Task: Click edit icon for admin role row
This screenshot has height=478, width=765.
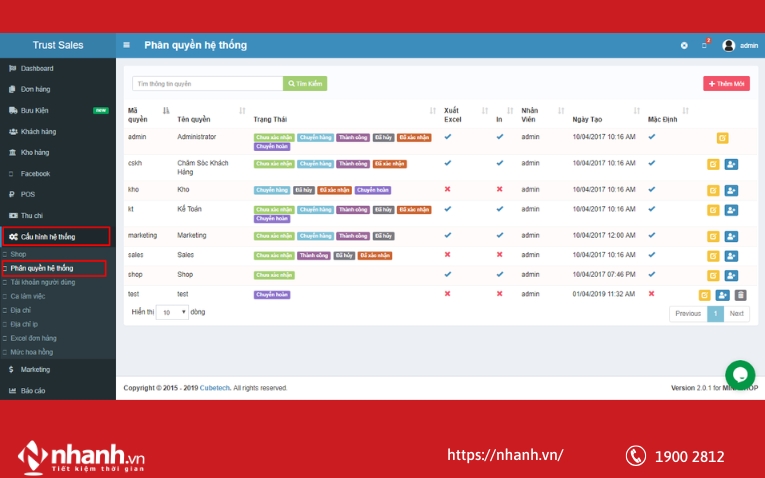Action: (722, 138)
